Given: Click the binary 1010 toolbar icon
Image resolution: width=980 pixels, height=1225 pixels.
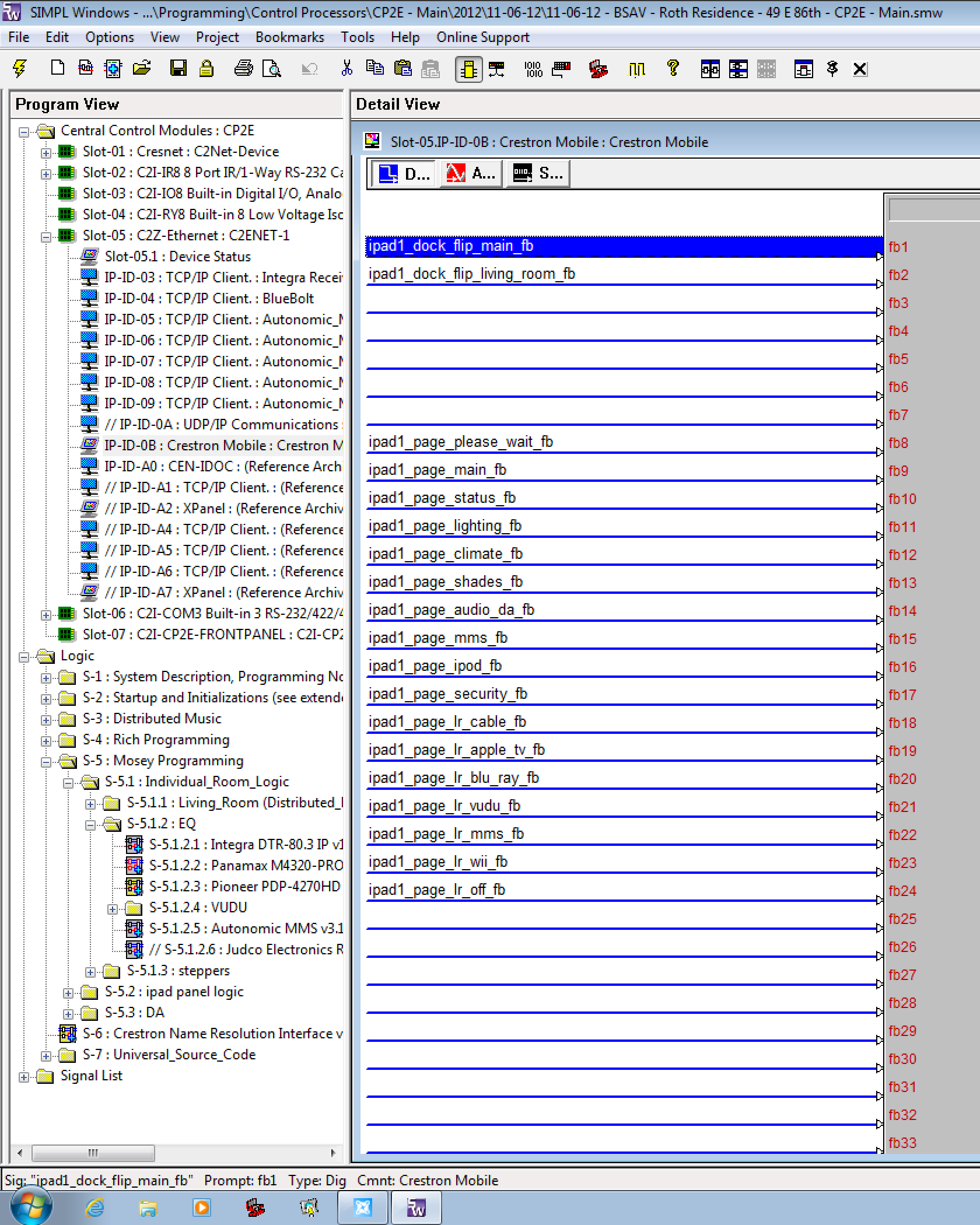Looking at the screenshot, I should (x=533, y=69).
